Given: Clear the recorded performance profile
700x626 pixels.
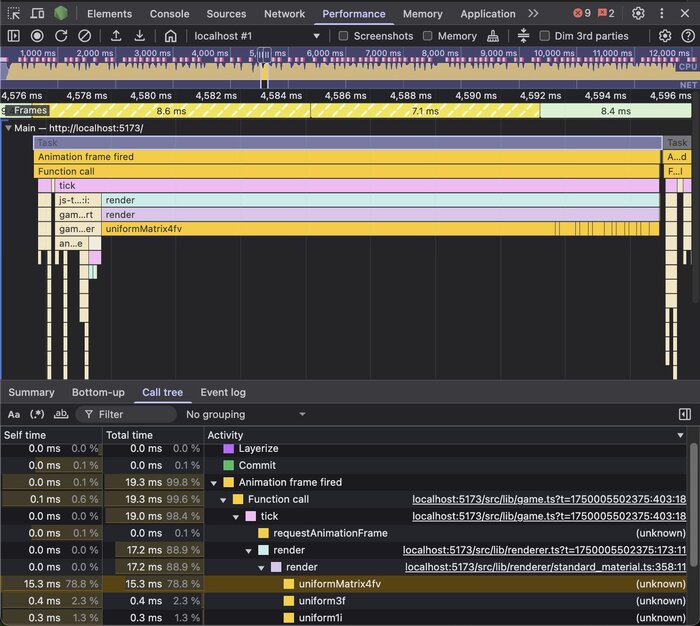Looking at the screenshot, I should [x=85, y=36].
